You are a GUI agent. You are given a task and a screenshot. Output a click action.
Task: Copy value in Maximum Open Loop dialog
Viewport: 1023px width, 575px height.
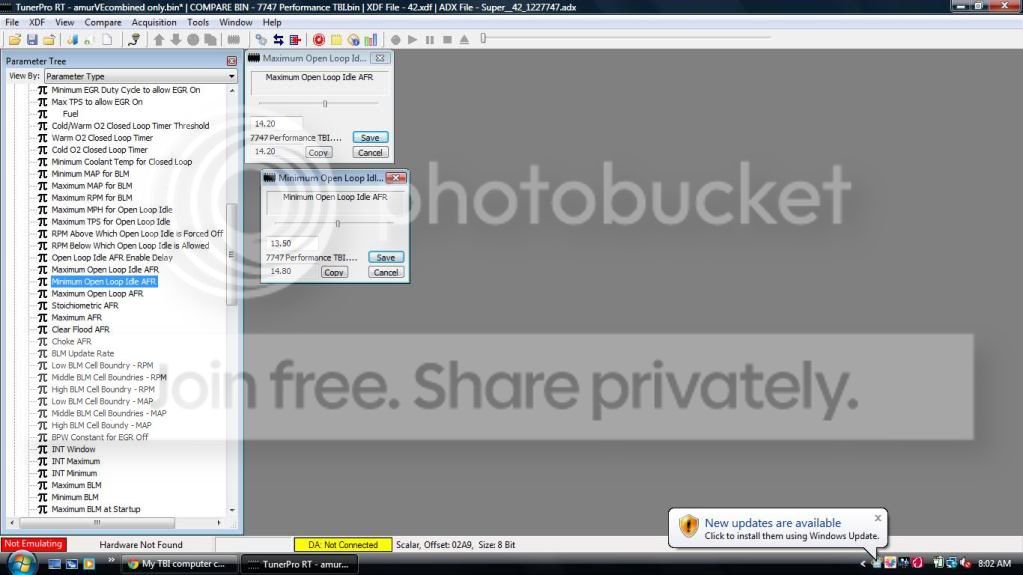pos(318,153)
